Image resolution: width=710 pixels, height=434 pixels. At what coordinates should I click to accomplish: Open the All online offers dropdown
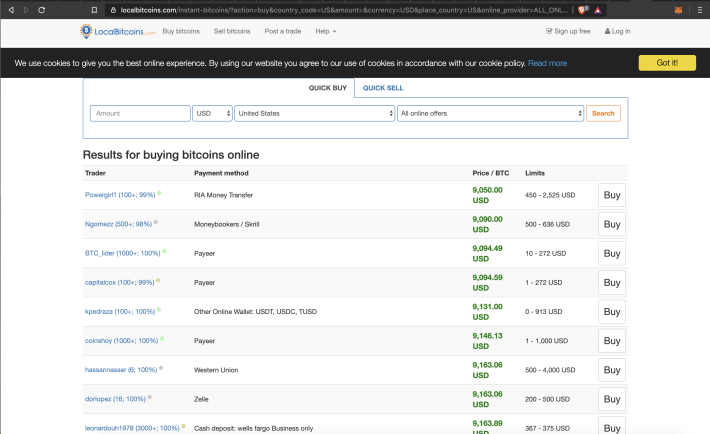tap(490, 113)
